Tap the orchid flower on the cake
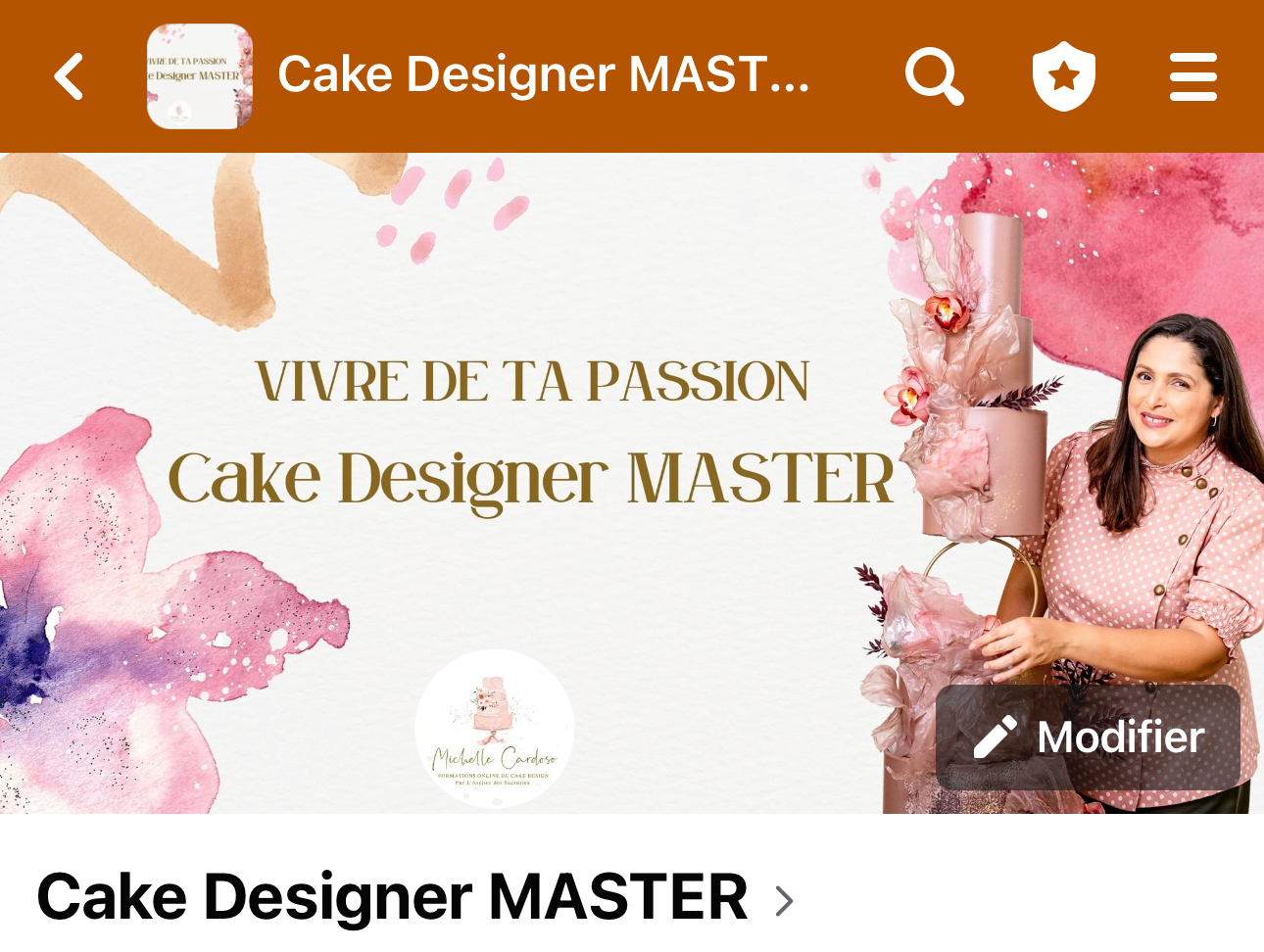1264x952 pixels. click(947, 310)
